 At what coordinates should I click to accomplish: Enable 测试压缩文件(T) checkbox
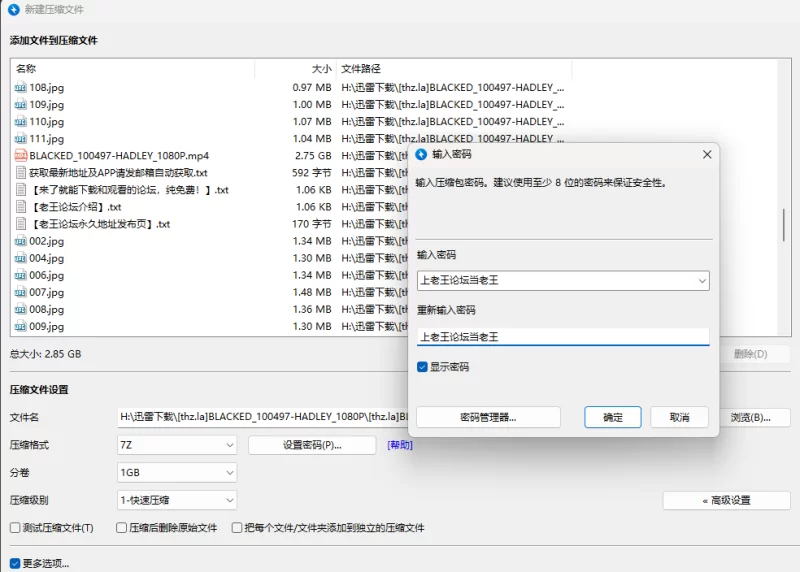15,527
